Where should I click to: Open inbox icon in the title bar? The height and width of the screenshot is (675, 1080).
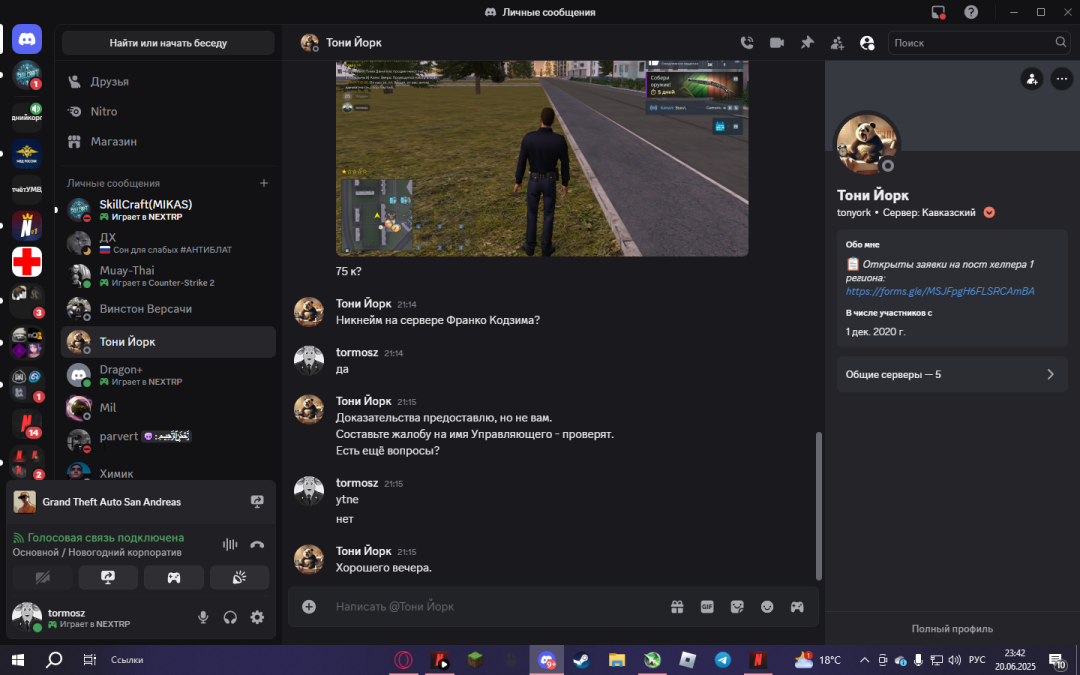(x=938, y=12)
